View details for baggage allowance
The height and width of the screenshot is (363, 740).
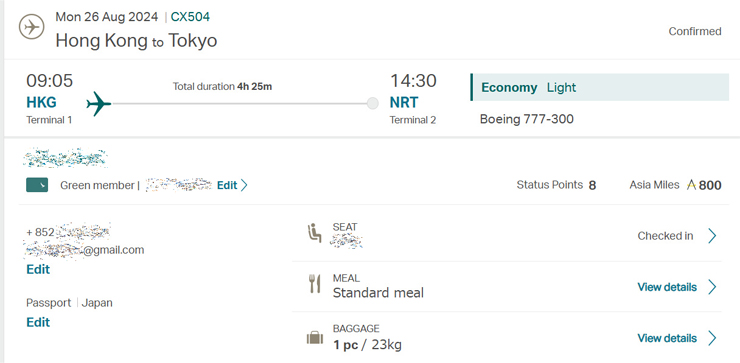[x=667, y=338]
